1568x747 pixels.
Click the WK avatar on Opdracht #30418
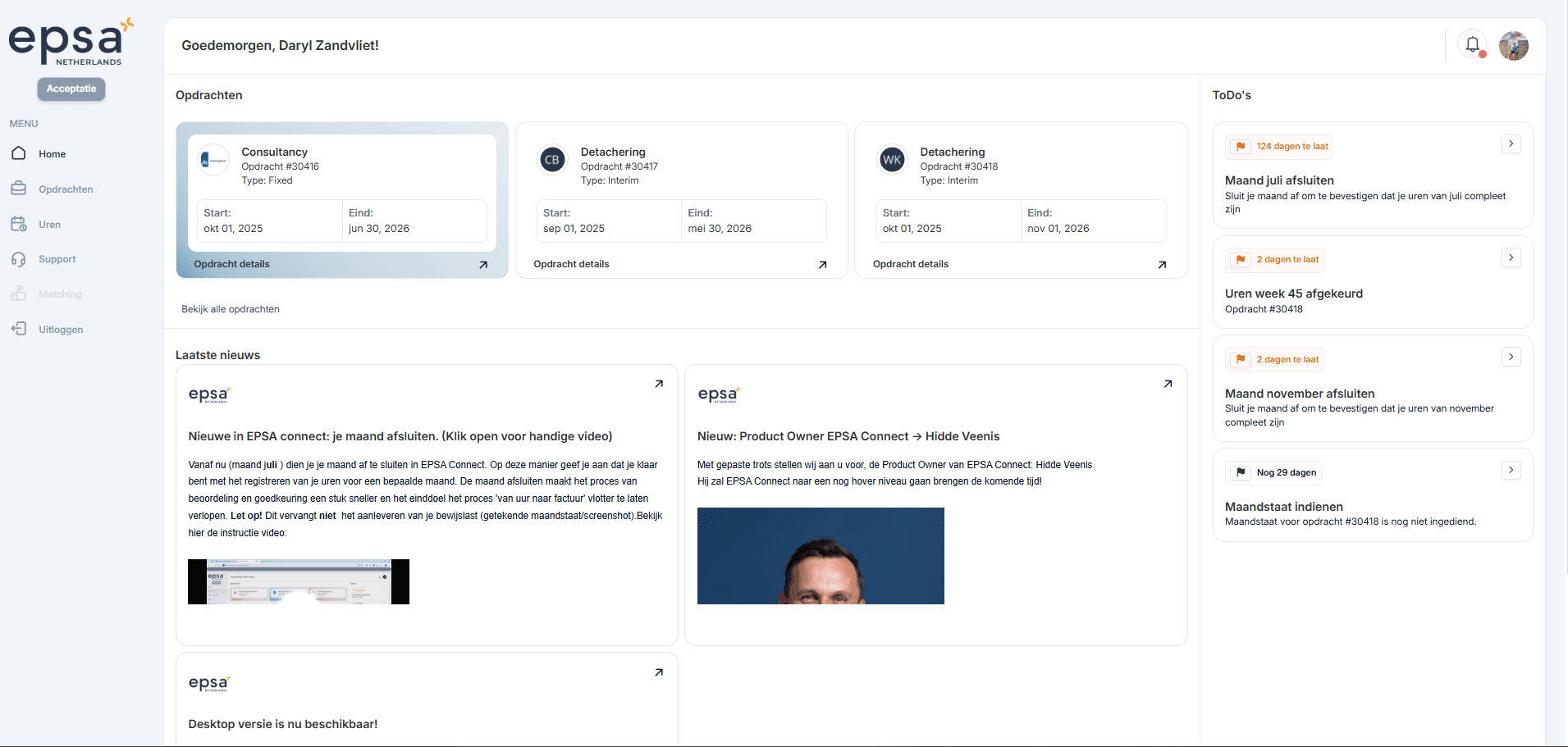coord(892,160)
